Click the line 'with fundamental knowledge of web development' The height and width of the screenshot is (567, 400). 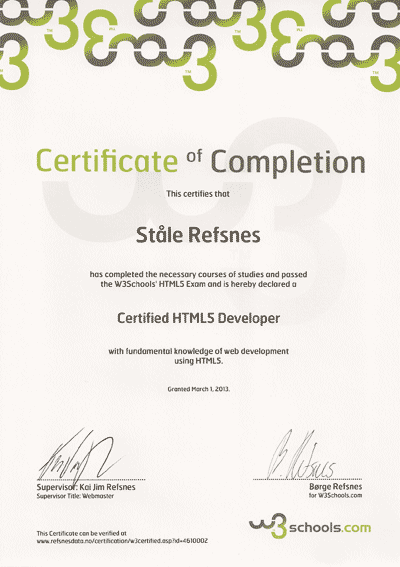199,351
